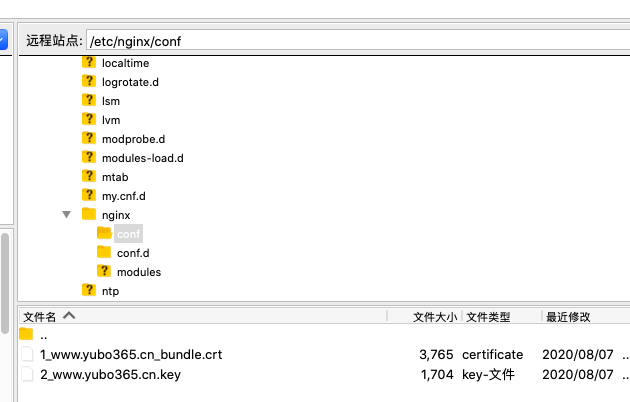
Task: Sort by the 文件类型 column header
Action: pos(501,316)
